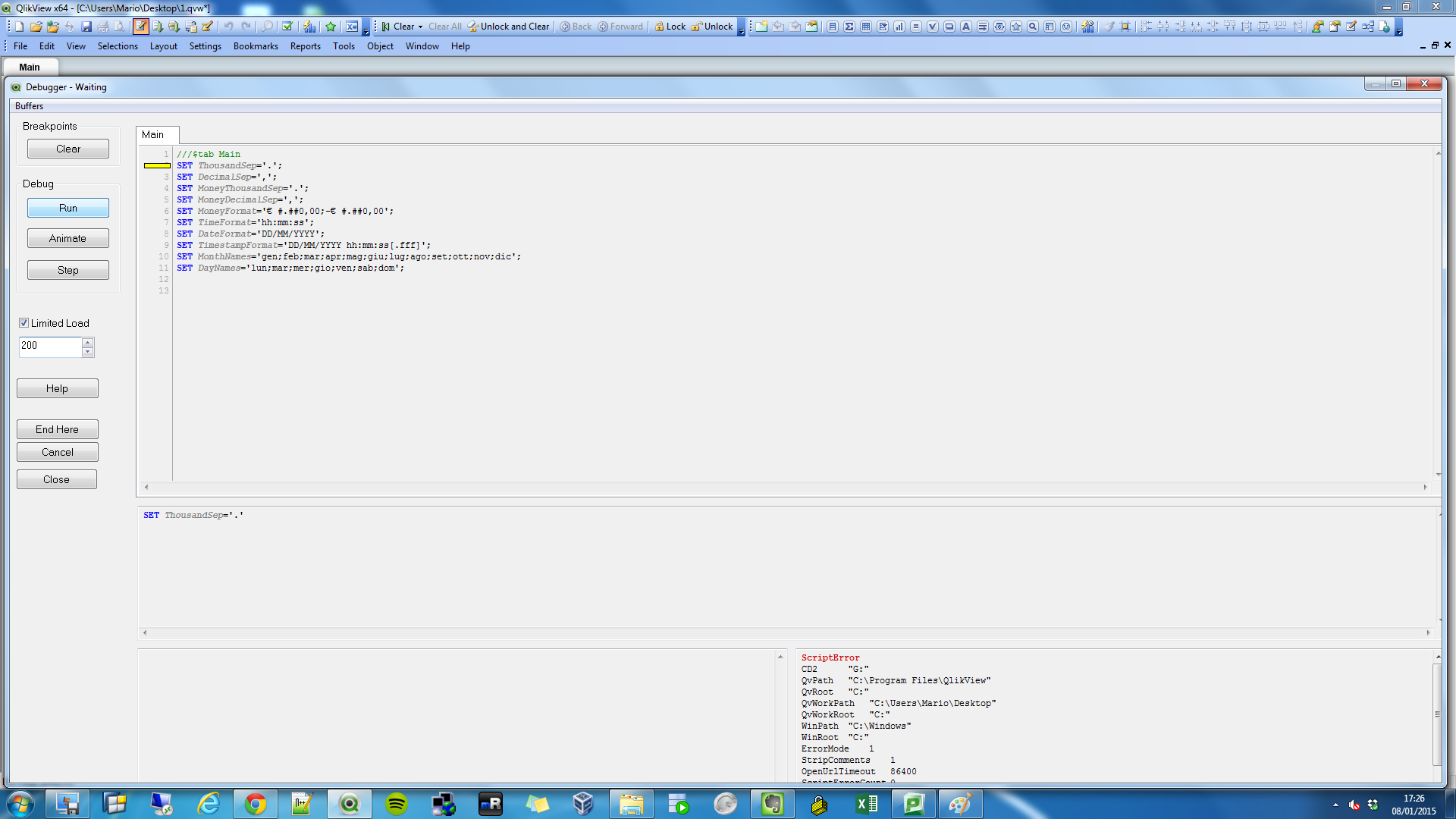Toggle the Limited Load checkbox
The width and height of the screenshot is (1456, 819).
24,323
